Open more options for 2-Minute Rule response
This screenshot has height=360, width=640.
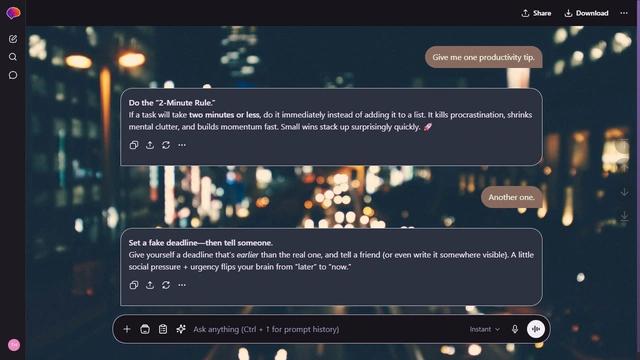182,145
